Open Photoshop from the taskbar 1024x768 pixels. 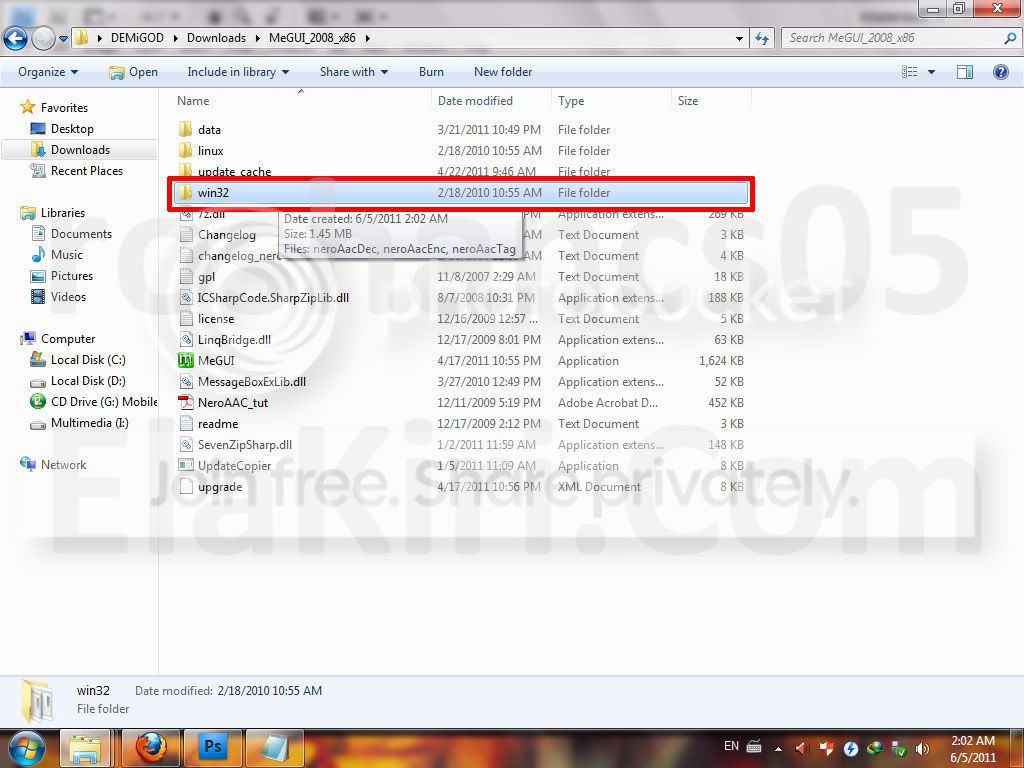pyautogui.click(x=213, y=748)
